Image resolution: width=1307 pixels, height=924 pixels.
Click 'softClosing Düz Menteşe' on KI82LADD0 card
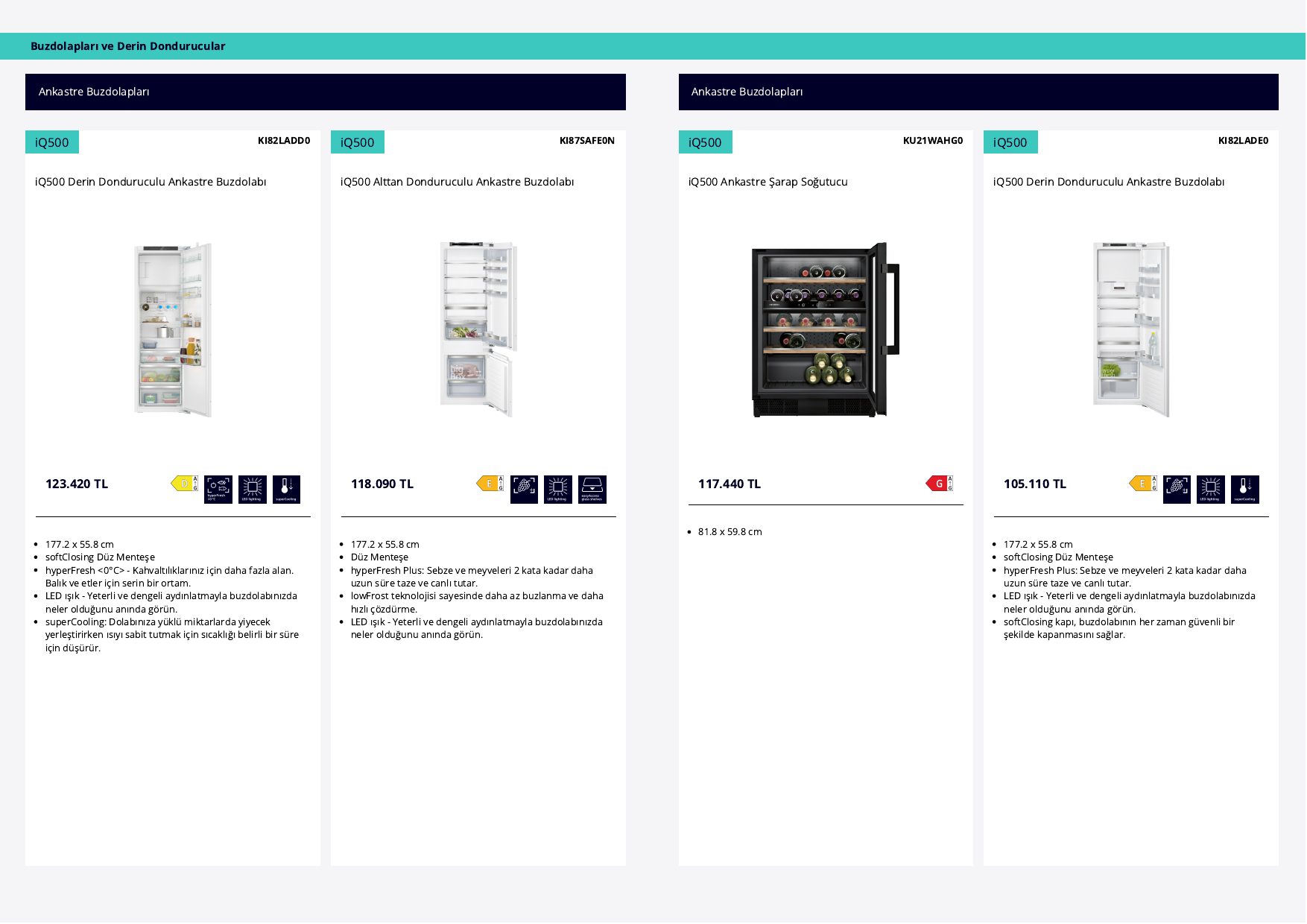(x=100, y=557)
